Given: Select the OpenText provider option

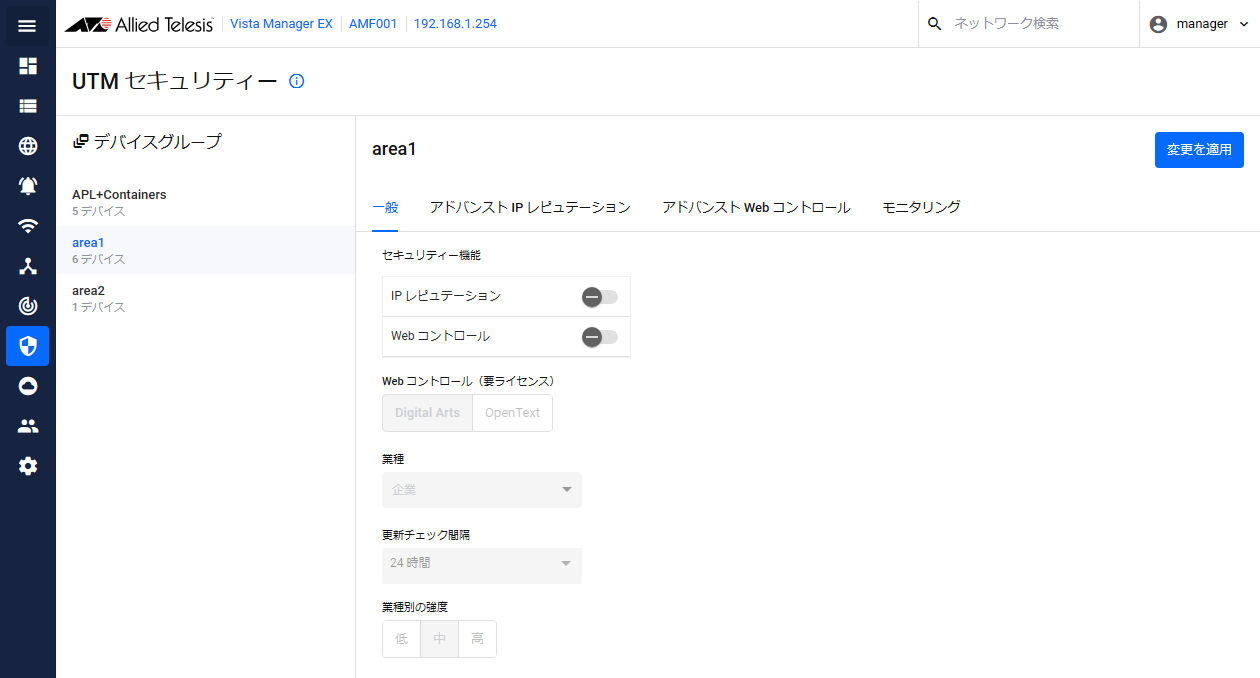Looking at the screenshot, I should 512,413.
